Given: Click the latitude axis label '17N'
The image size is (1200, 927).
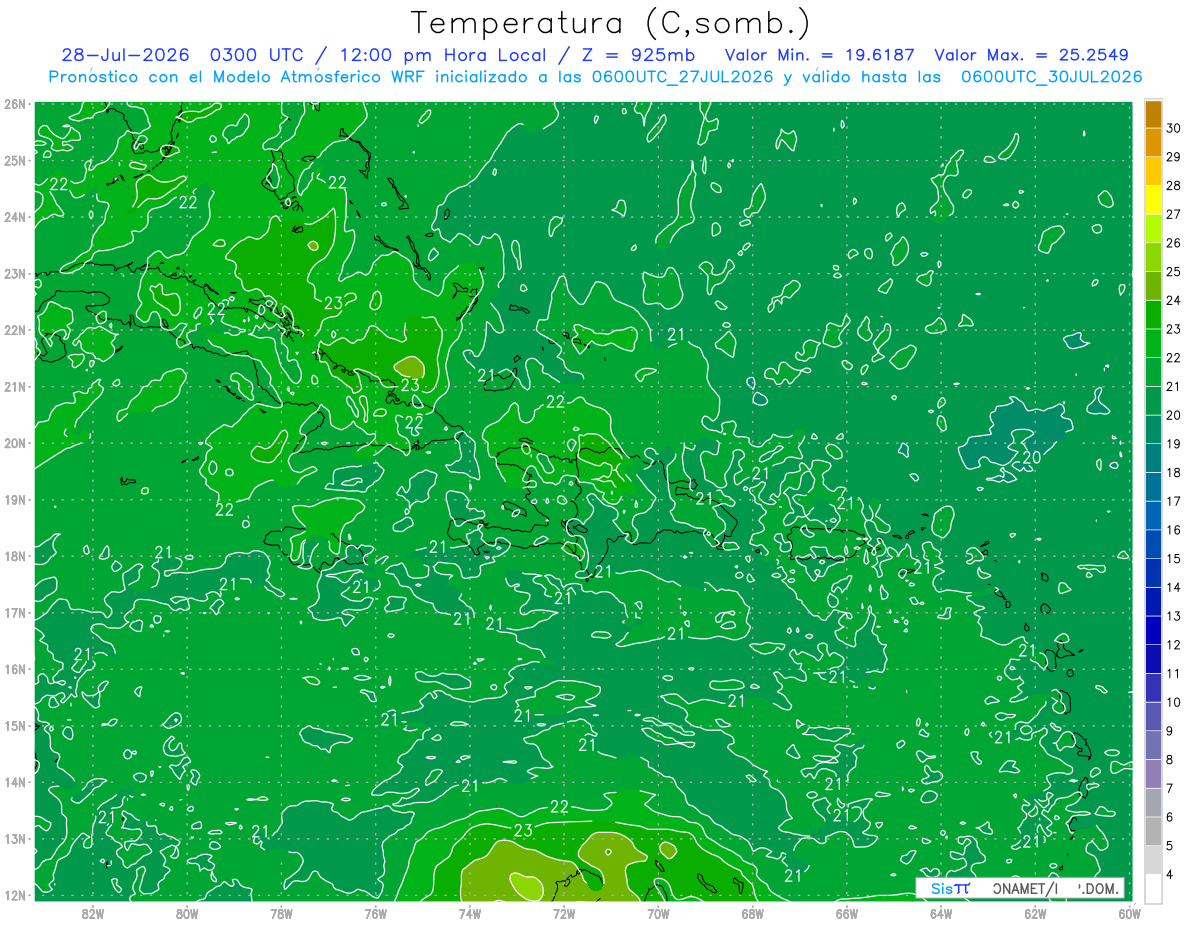Looking at the screenshot, I should [x=14, y=612].
